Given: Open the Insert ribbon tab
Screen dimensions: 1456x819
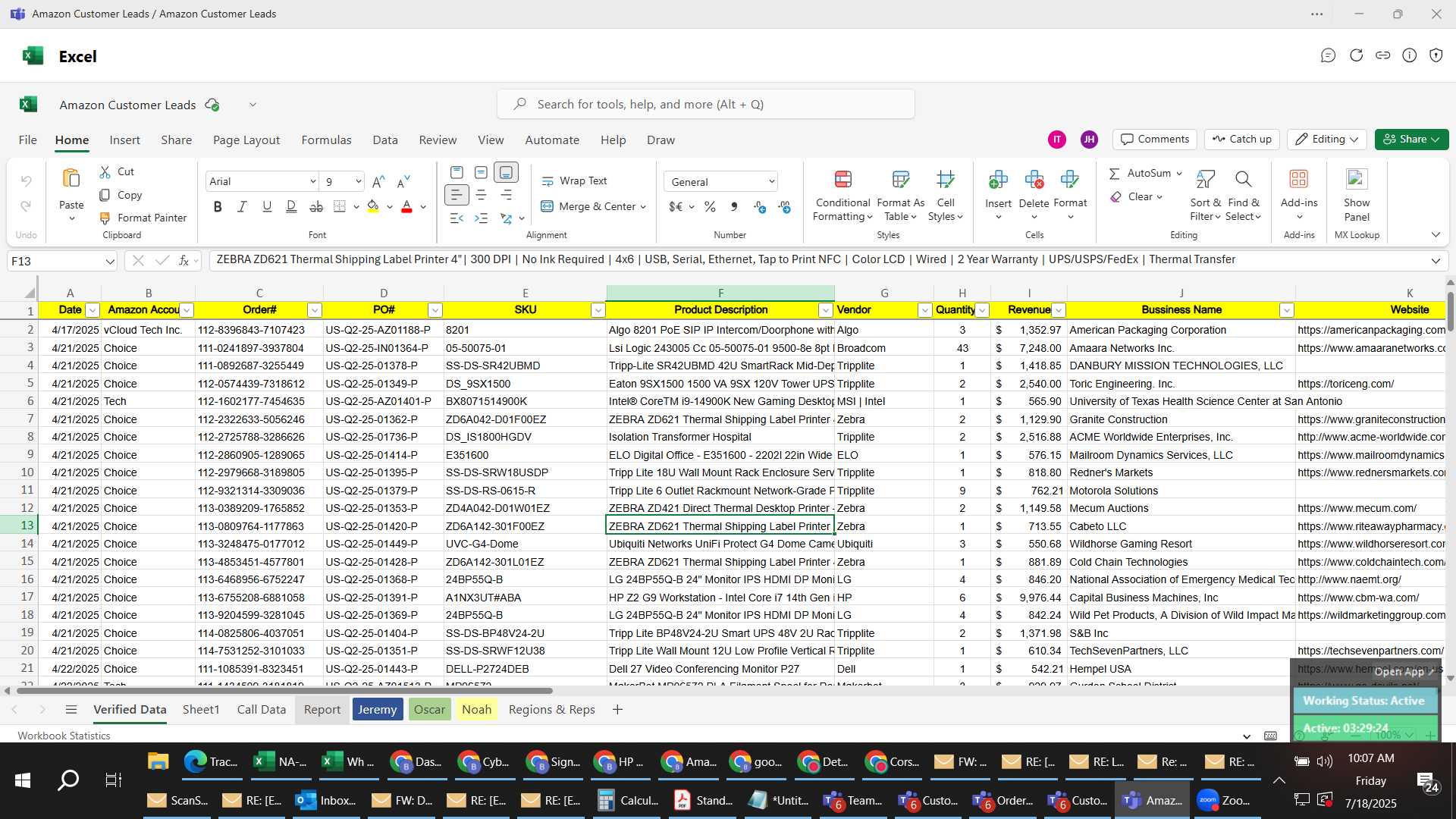Looking at the screenshot, I should click(x=124, y=140).
